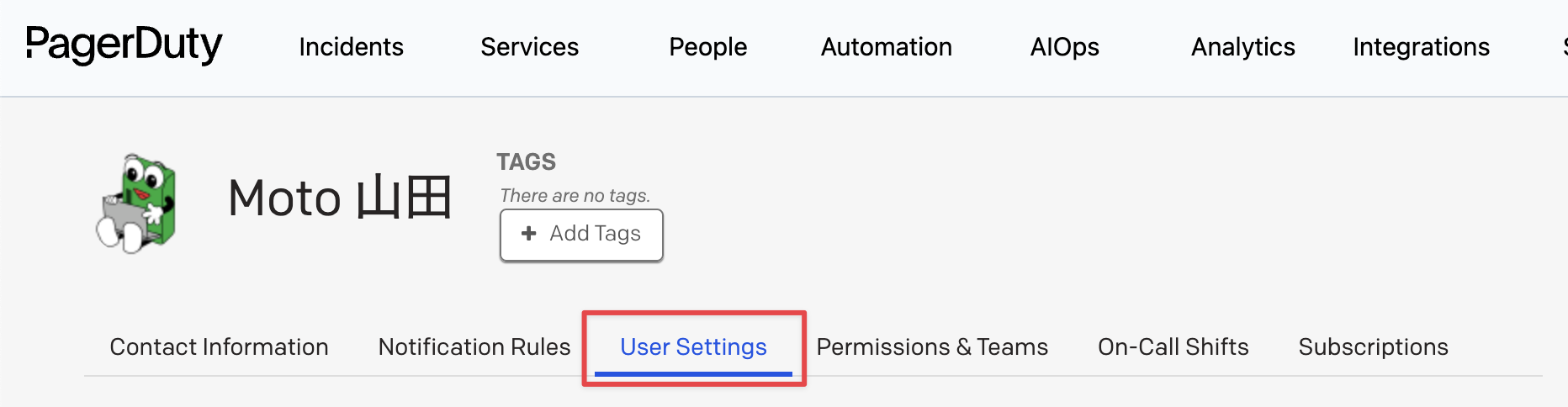Open the Services menu
This screenshot has height=407, width=1568.
(529, 47)
